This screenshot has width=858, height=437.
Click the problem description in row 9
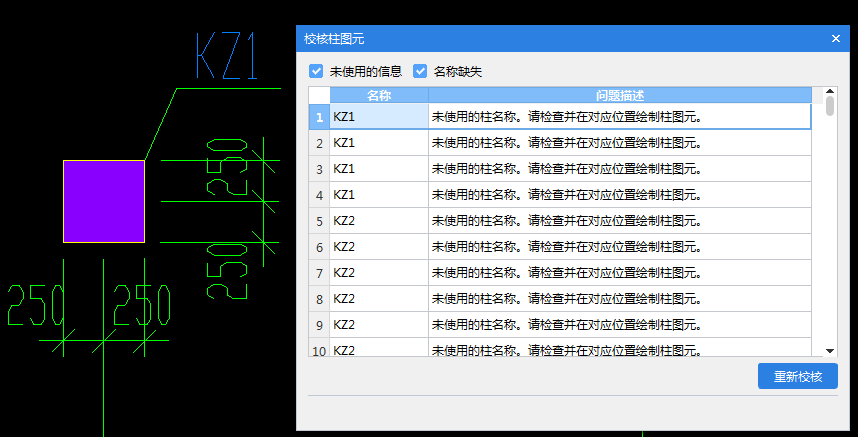click(620, 325)
